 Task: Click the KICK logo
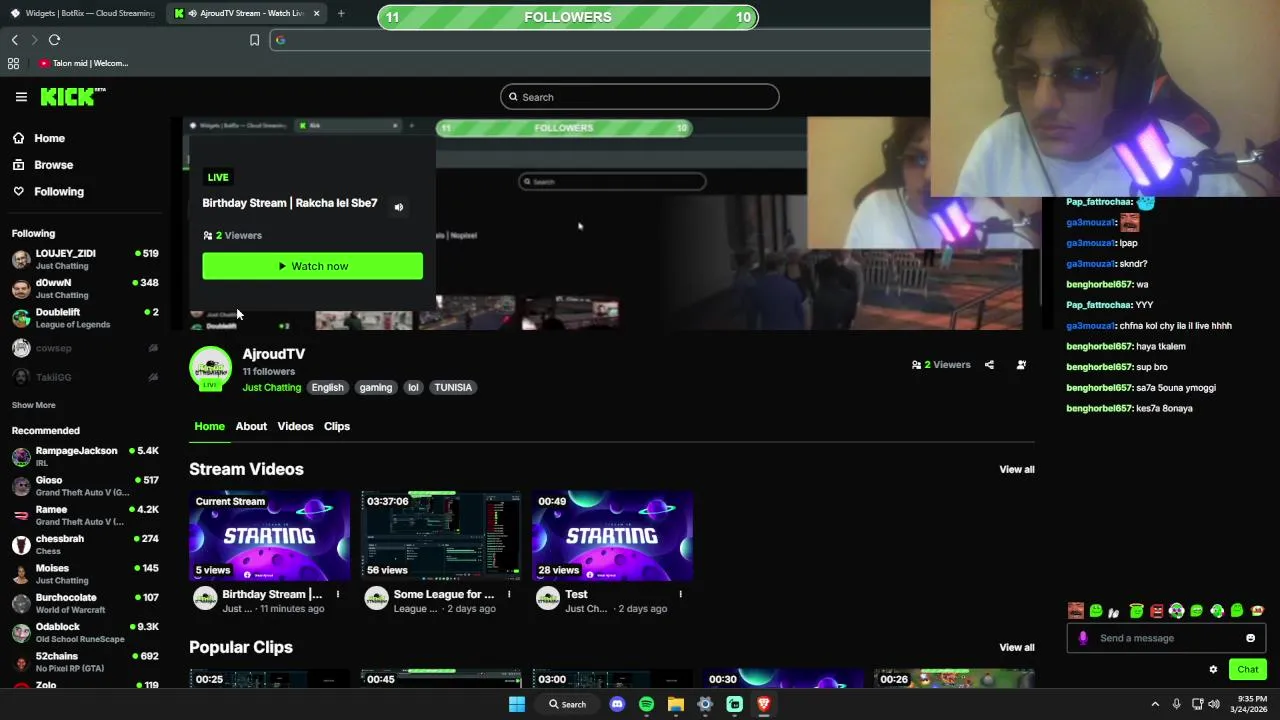point(72,97)
